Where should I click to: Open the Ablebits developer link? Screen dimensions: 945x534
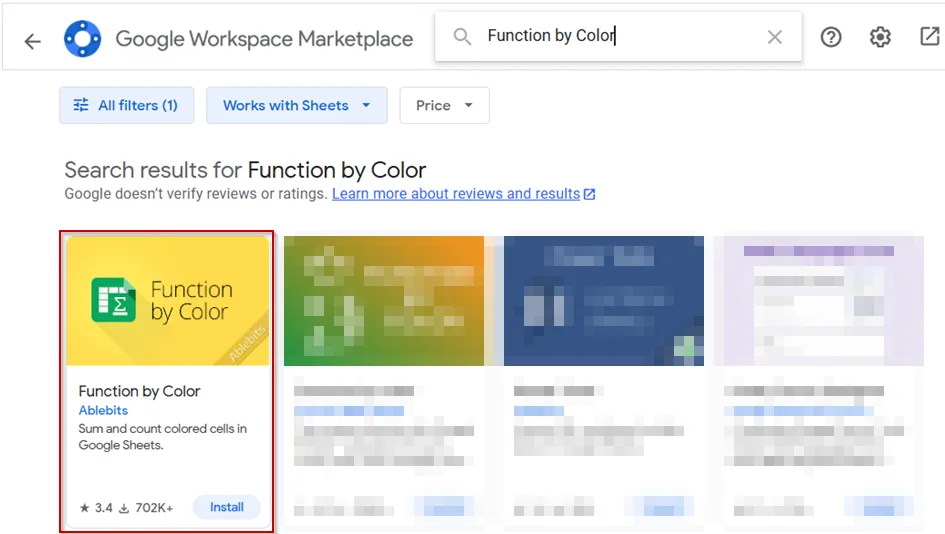[x=103, y=410]
